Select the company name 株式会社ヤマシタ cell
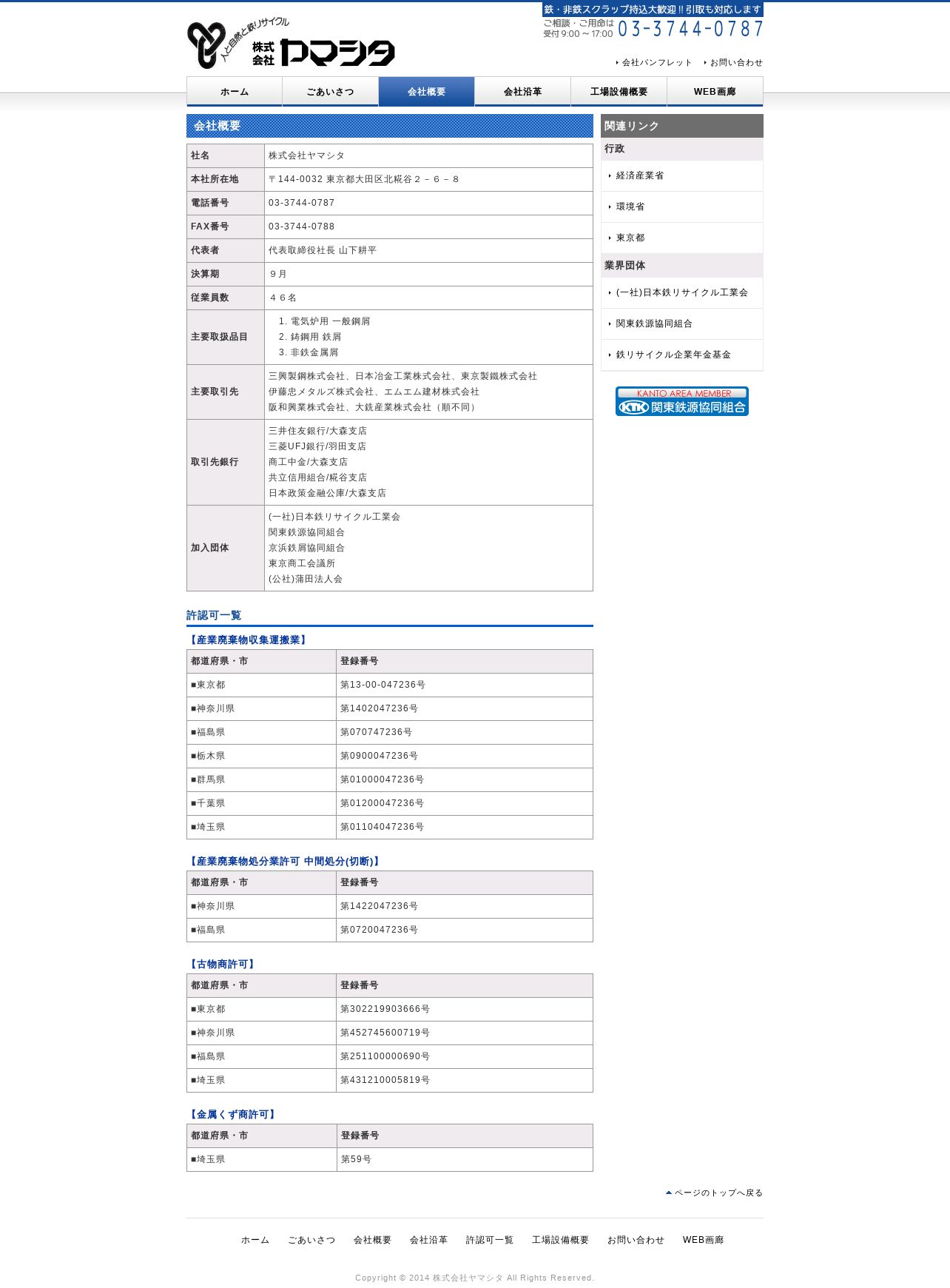 (x=428, y=155)
